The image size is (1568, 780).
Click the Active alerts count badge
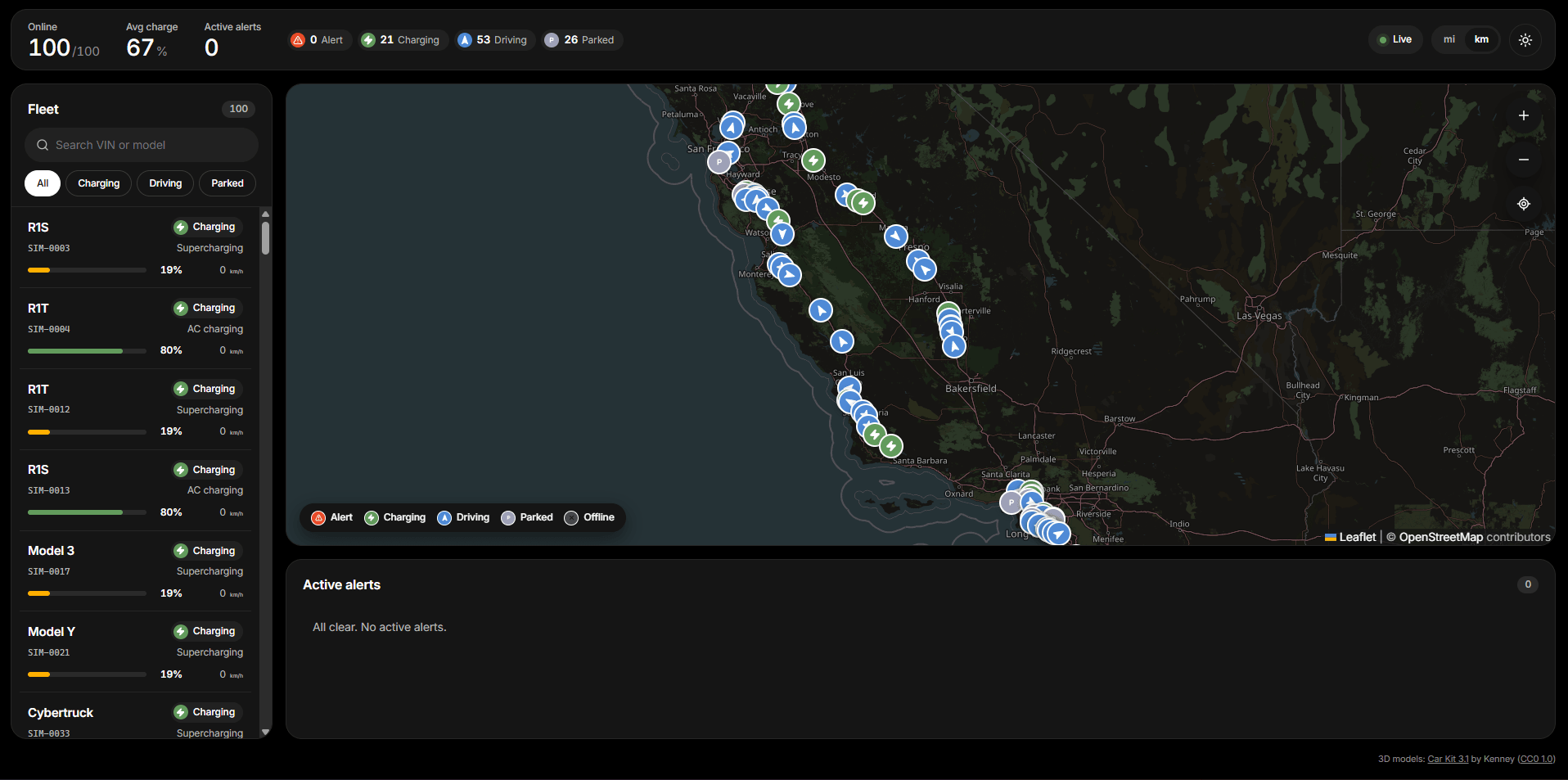(1528, 584)
